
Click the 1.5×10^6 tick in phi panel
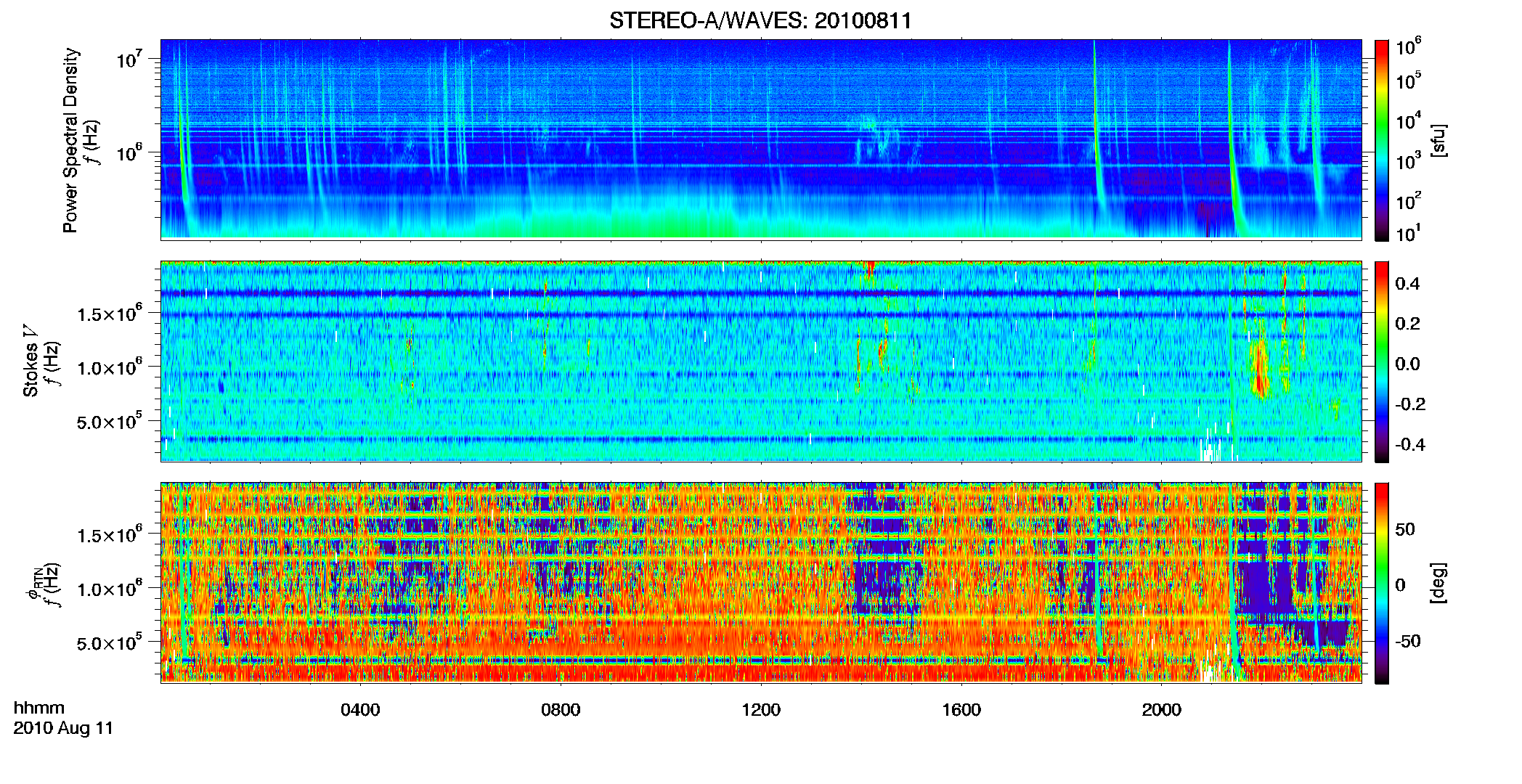click(x=109, y=535)
